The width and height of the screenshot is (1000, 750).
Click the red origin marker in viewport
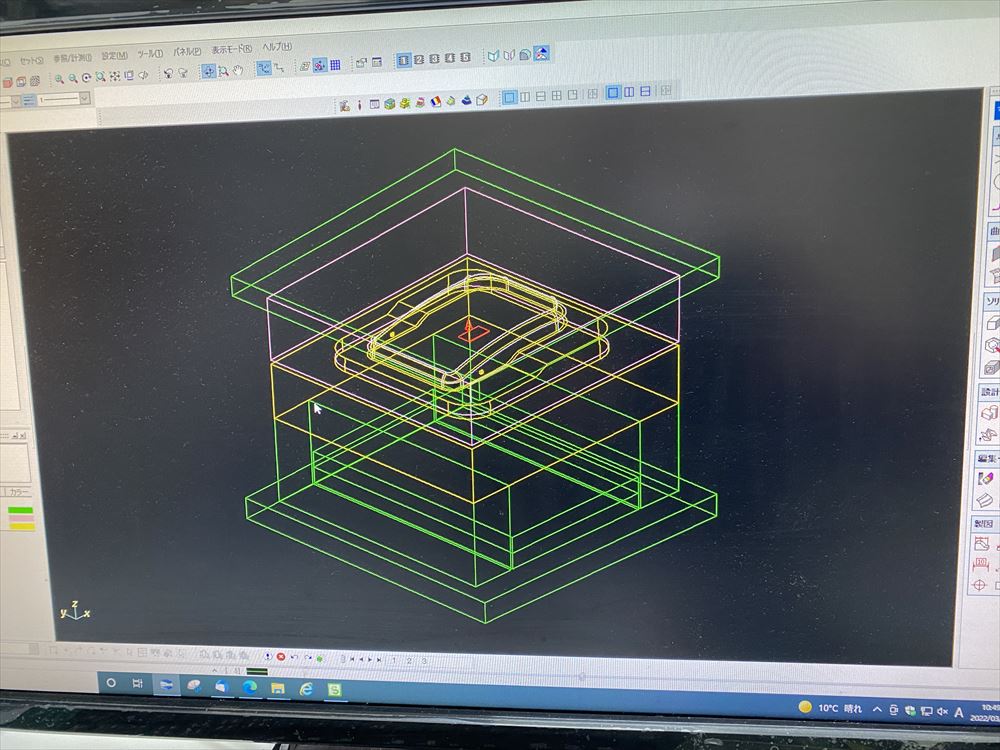click(473, 330)
